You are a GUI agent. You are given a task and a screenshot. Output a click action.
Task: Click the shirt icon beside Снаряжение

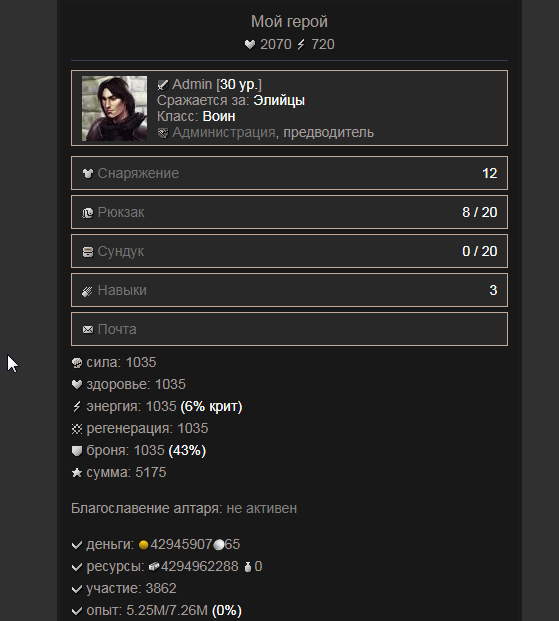pyautogui.click(x=88, y=173)
